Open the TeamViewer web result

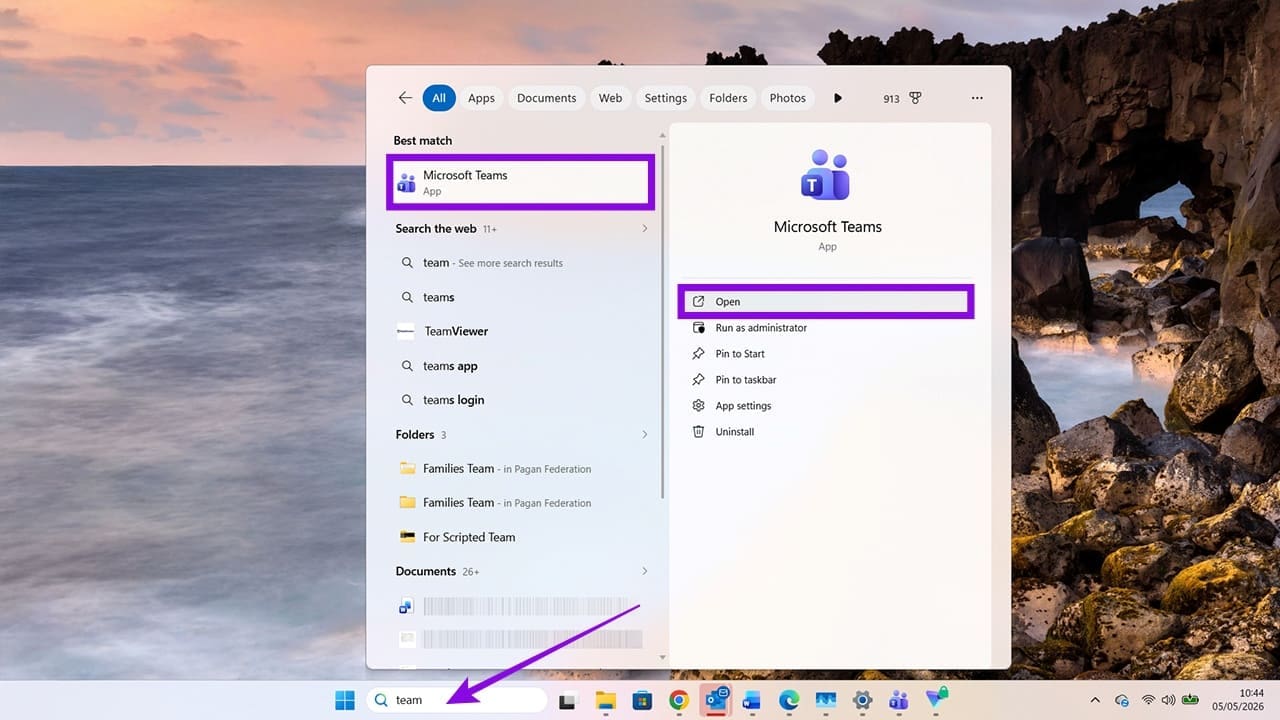pos(522,331)
